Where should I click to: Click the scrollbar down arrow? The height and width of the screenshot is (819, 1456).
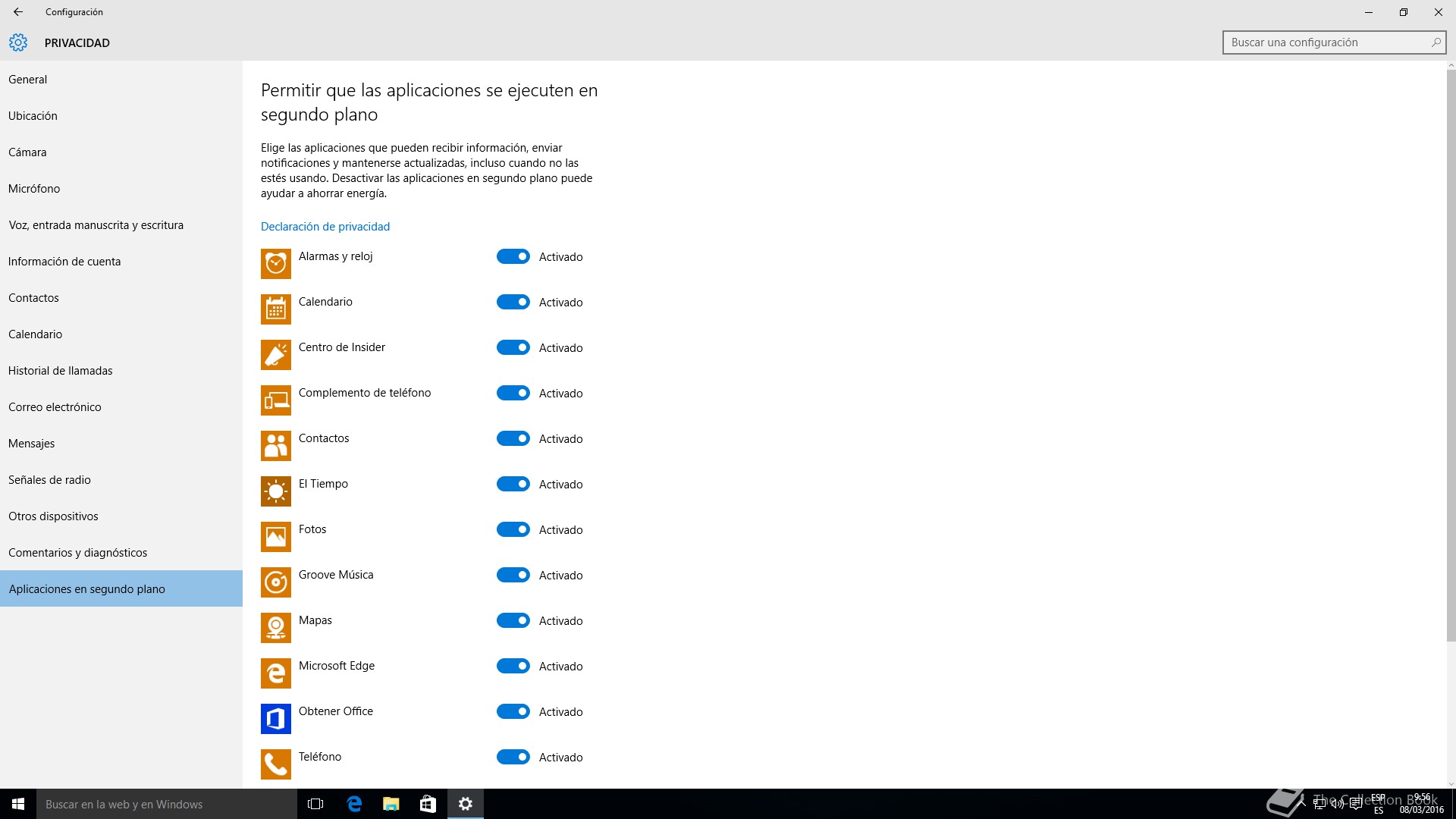point(1451,783)
